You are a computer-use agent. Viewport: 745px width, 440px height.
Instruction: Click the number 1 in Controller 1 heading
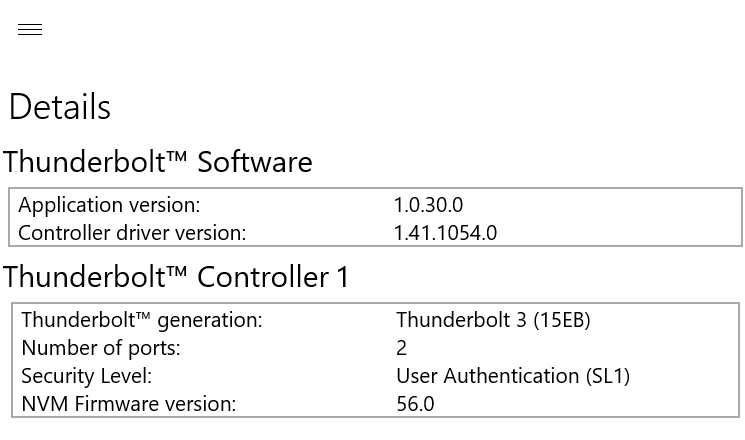click(x=343, y=277)
